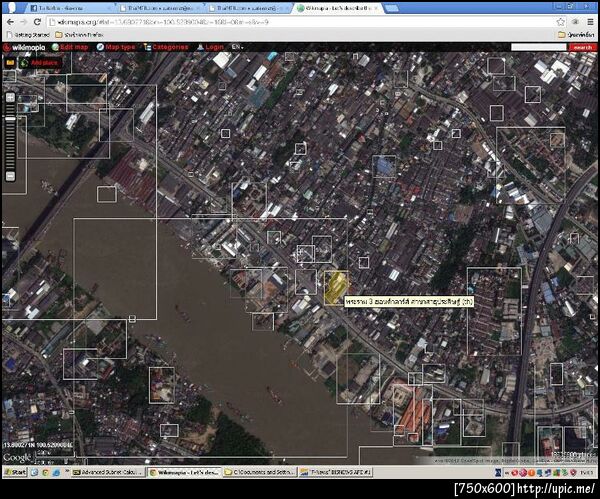This screenshot has width=600, height=499.
Task: Switch to the third browser tab
Action: coord(250,8)
